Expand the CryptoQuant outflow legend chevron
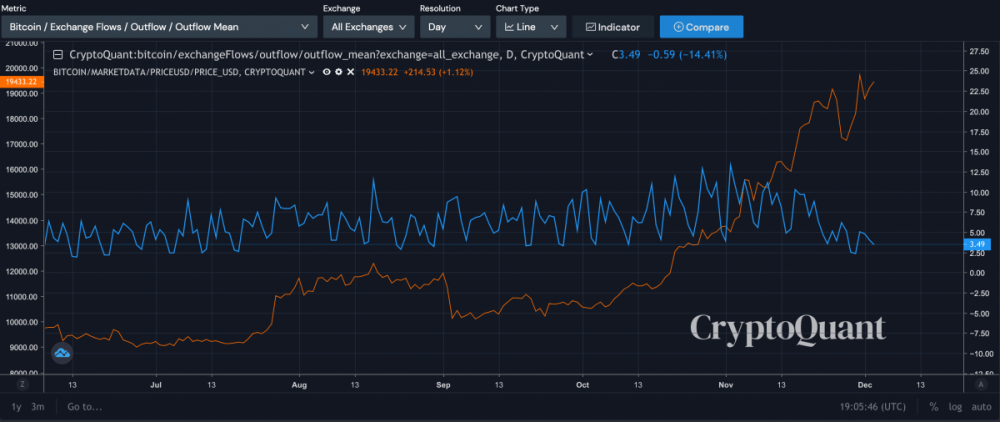 pyautogui.click(x=590, y=55)
